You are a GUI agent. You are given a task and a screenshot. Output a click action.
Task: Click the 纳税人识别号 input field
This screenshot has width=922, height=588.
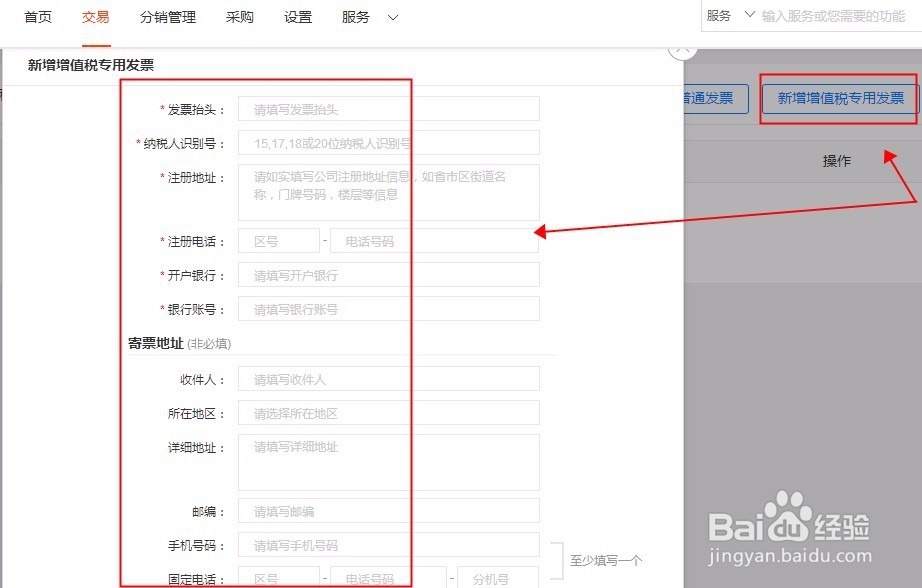(x=389, y=143)
